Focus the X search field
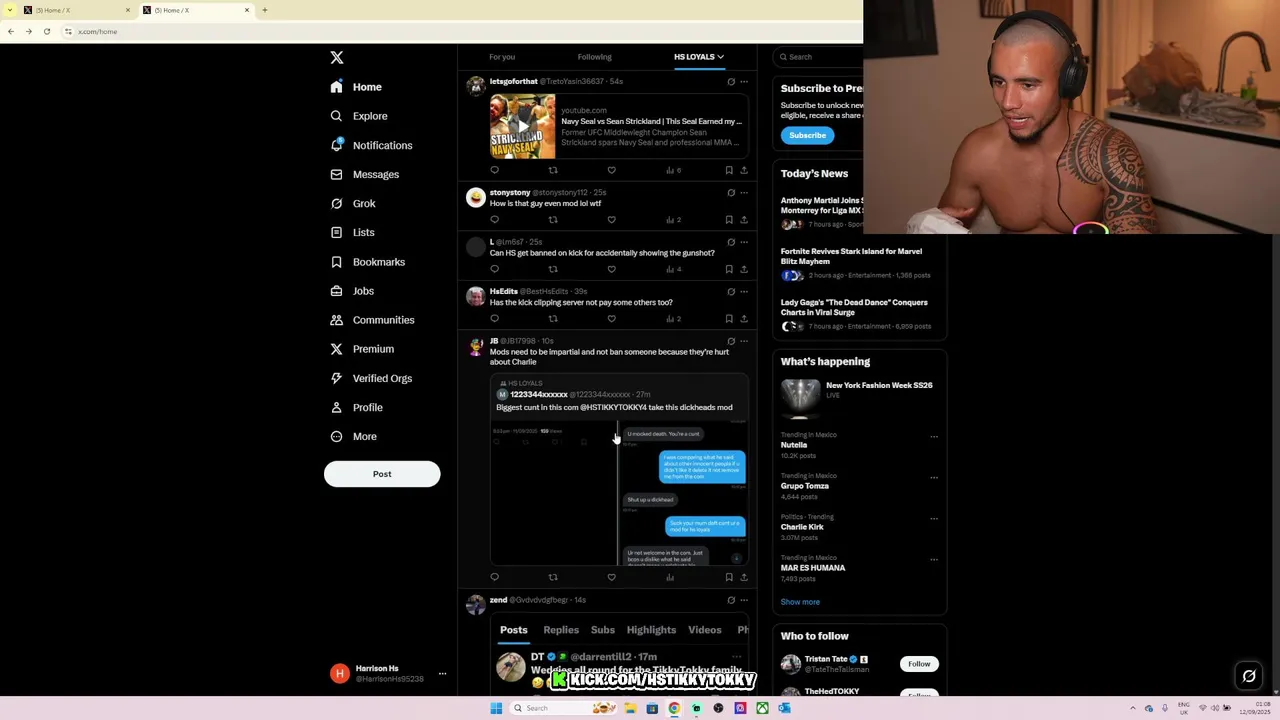 820,57
